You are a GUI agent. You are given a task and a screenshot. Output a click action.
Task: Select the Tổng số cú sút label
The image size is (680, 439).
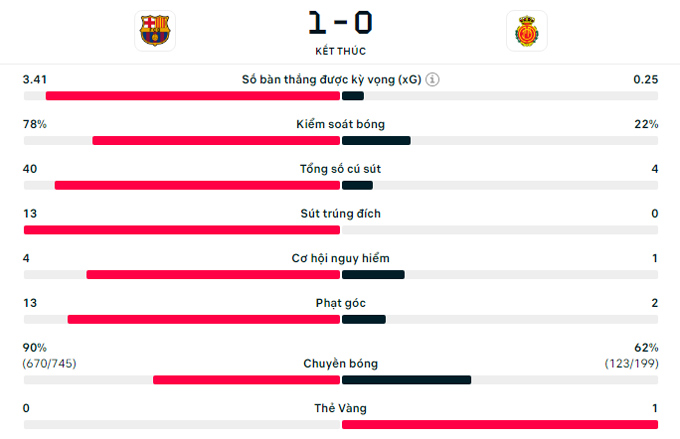[340, 169]
